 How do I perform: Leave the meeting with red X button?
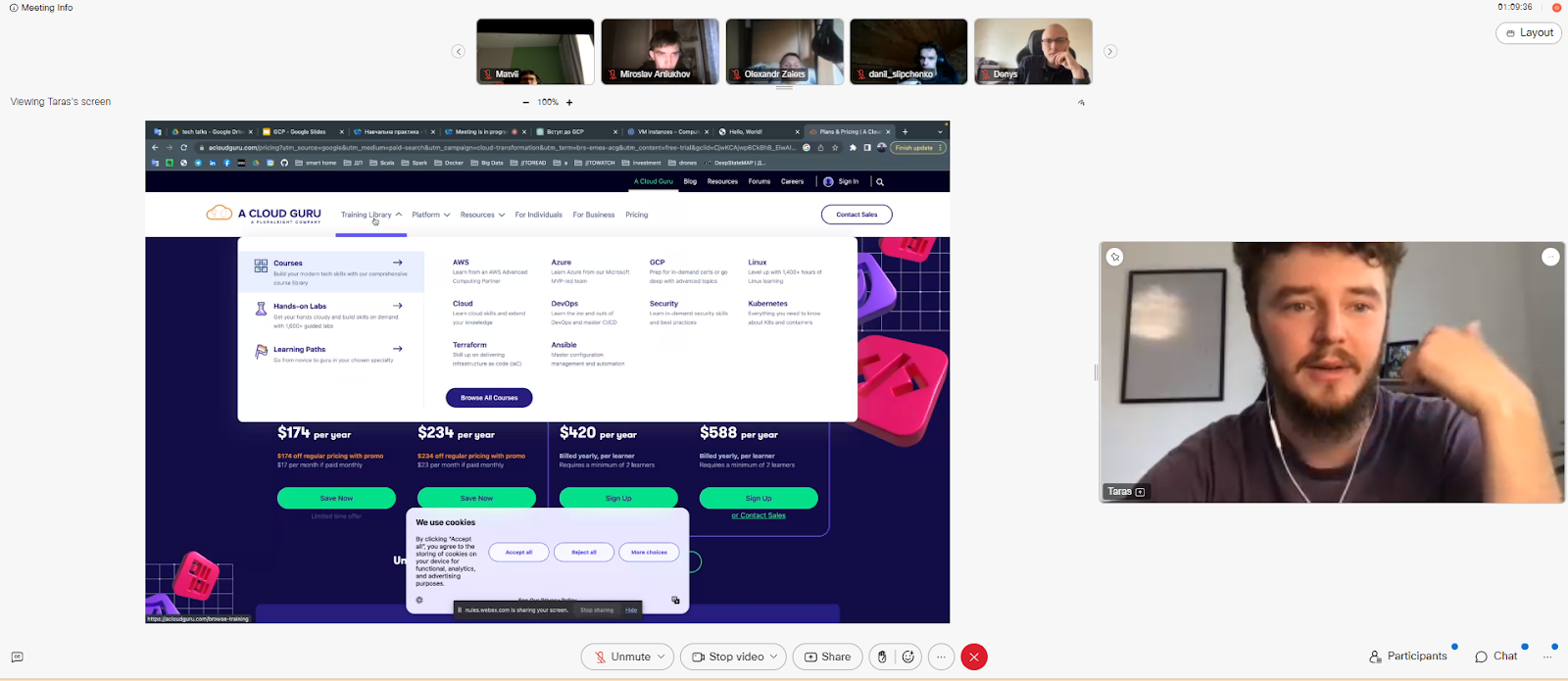pos(973,657)
